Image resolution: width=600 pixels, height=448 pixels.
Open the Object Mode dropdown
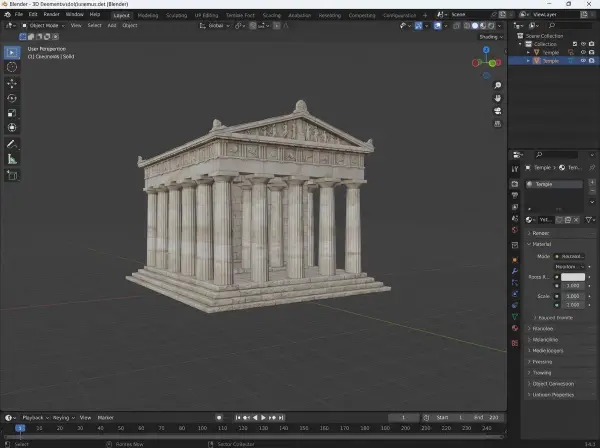coord(43,26)
